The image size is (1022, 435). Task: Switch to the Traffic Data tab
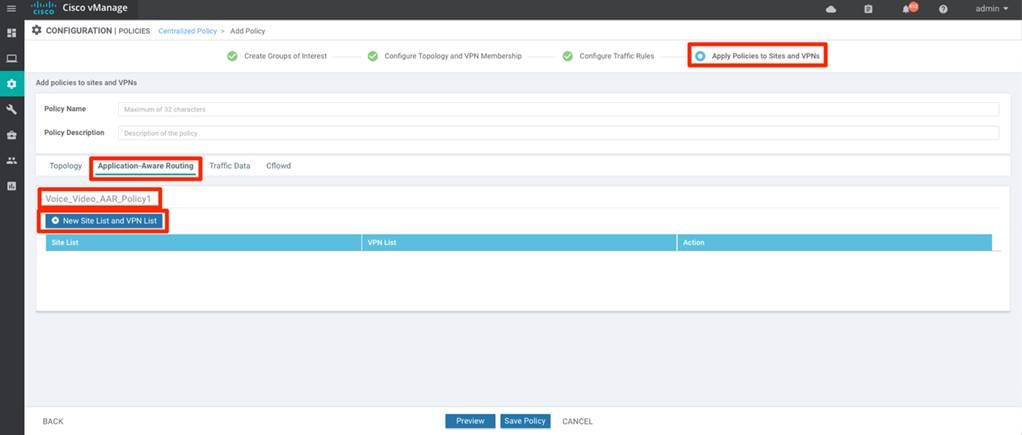(229, 166)
